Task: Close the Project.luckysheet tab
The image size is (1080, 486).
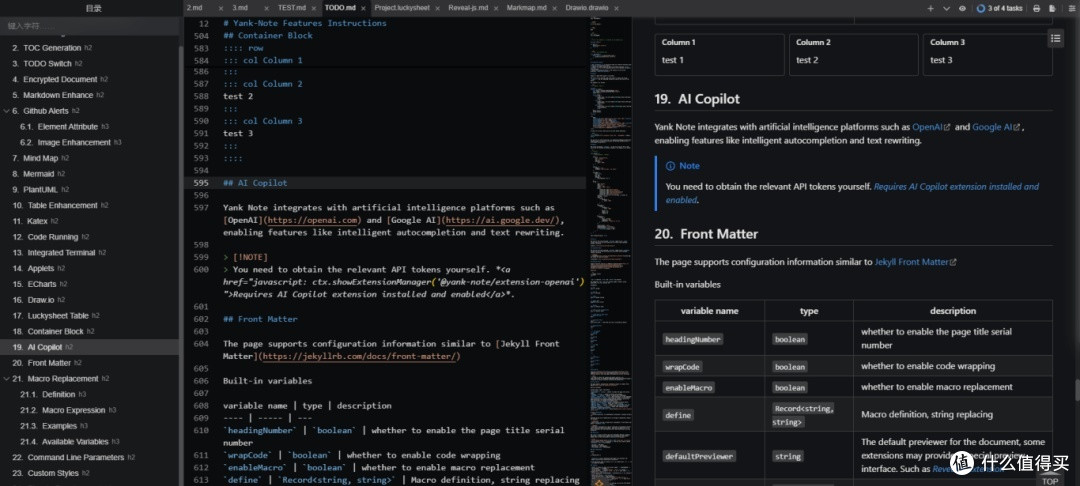Action: (438, 8)
